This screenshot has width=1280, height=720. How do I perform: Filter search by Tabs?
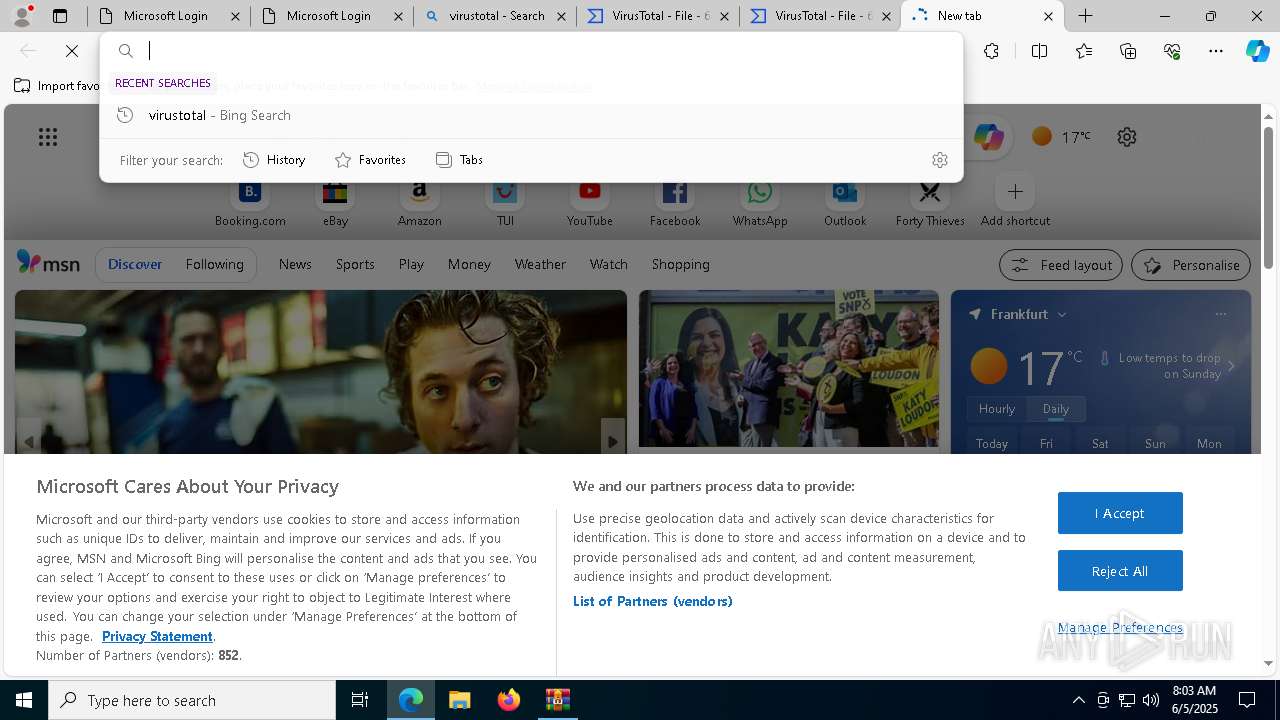(x=460, y=160)
